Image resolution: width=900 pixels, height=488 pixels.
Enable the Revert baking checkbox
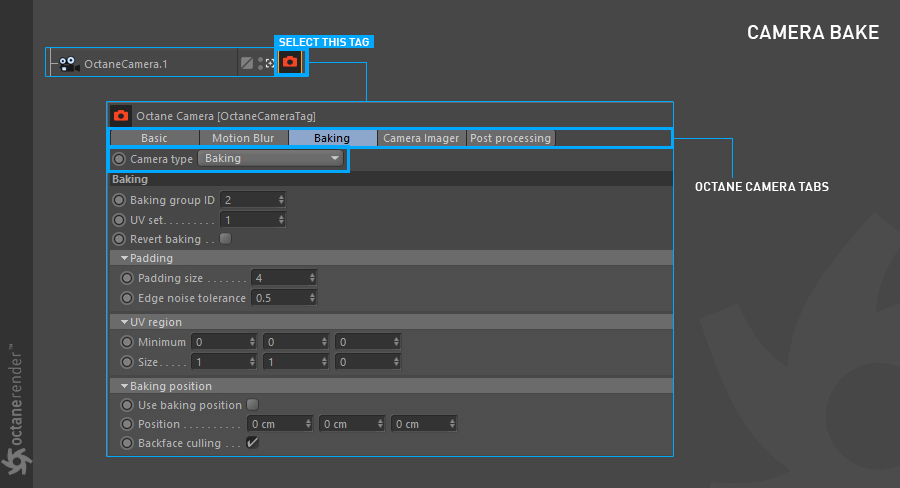pyautogui.click(x=226, y=238)
